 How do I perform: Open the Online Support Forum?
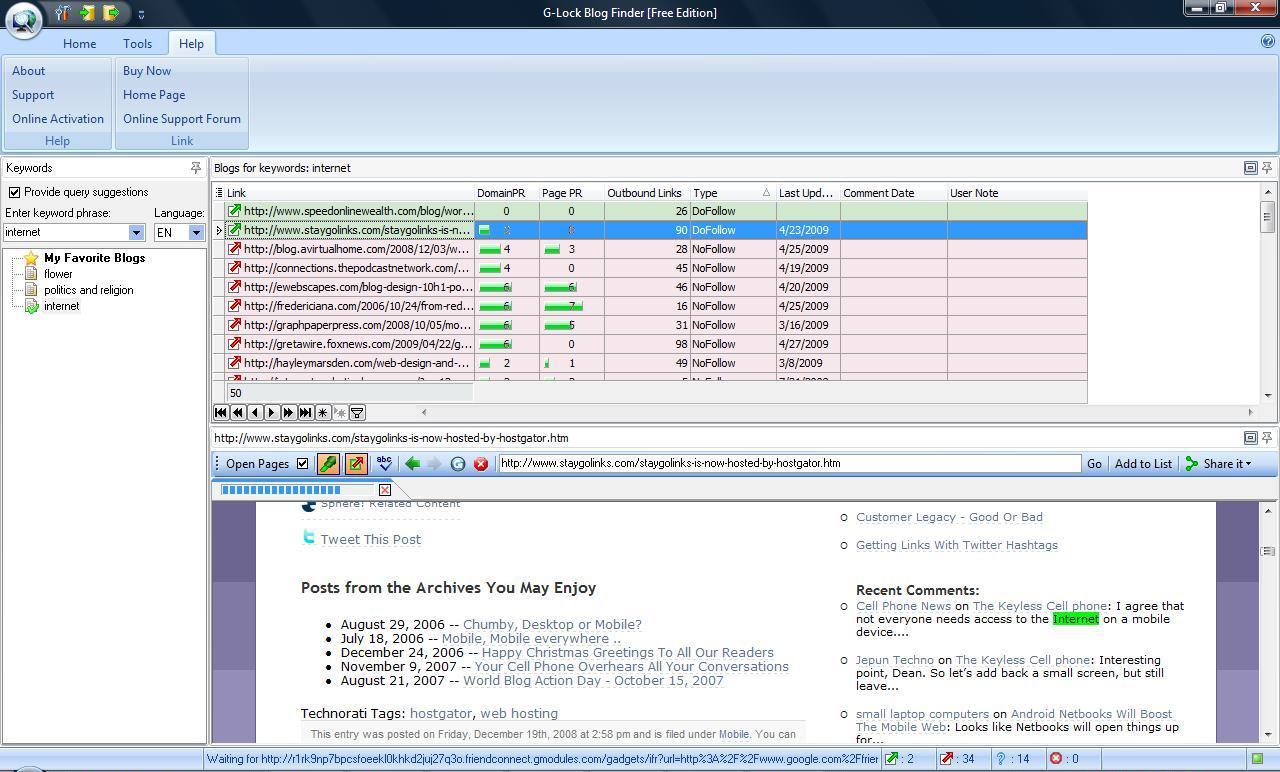(x=182, y=119)
